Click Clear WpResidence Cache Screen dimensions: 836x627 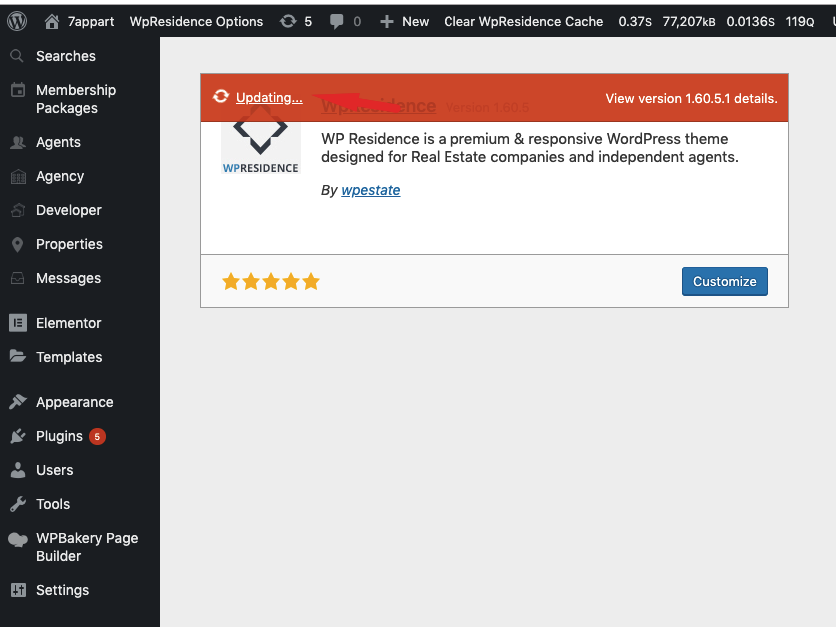click(524, 21)
